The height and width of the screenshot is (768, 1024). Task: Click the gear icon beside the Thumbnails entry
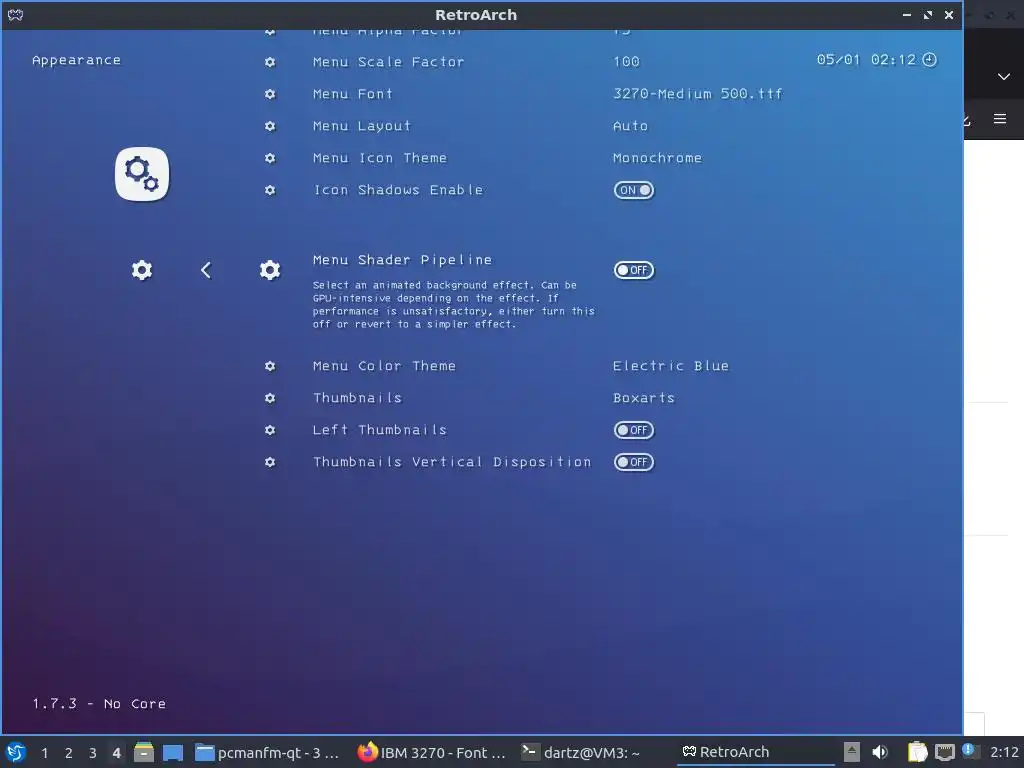pos(270,398)
